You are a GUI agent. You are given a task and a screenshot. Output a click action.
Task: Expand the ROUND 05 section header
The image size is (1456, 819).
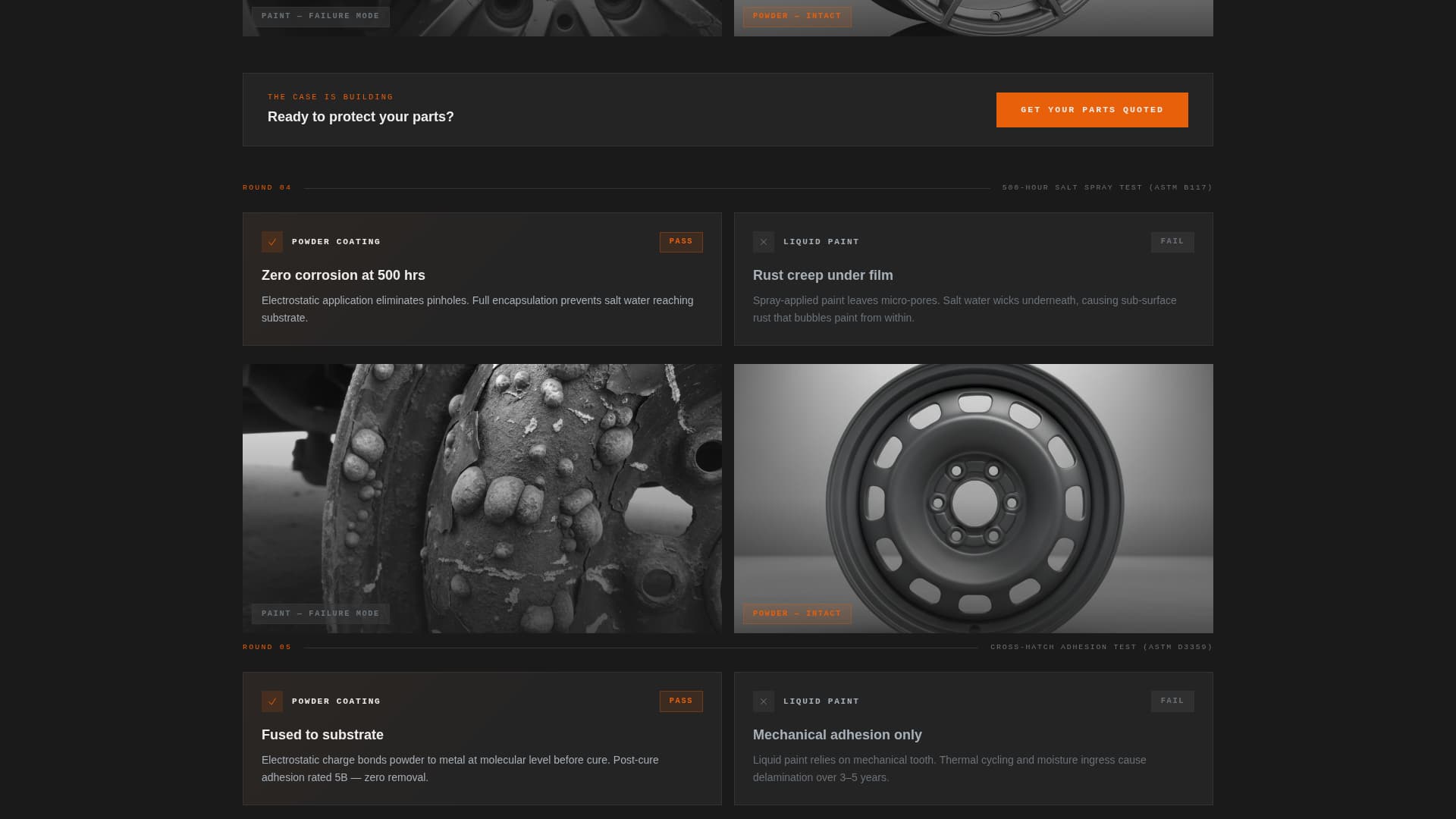click(266, 647)
